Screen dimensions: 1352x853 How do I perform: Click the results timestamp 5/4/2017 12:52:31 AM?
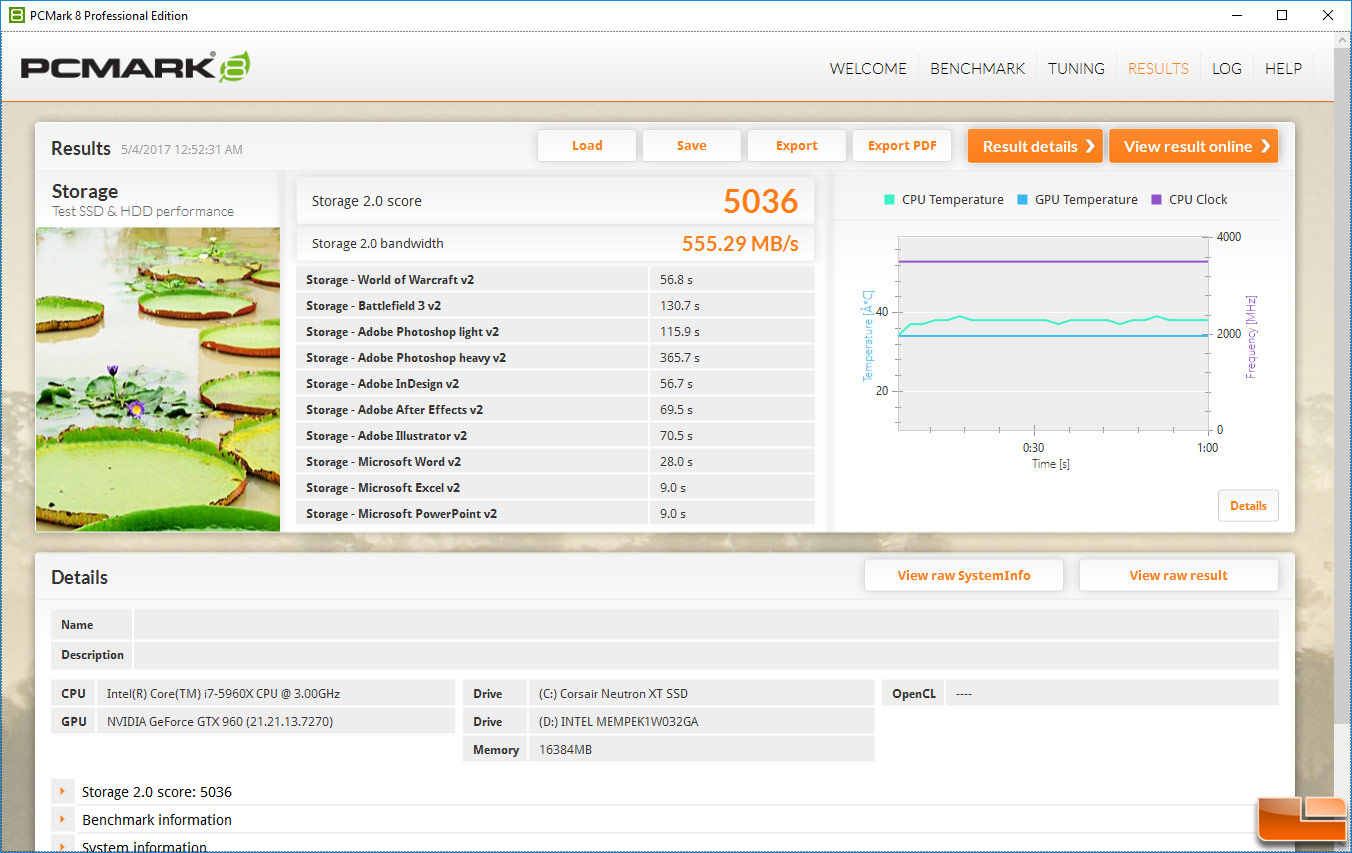tap(182, 150)
